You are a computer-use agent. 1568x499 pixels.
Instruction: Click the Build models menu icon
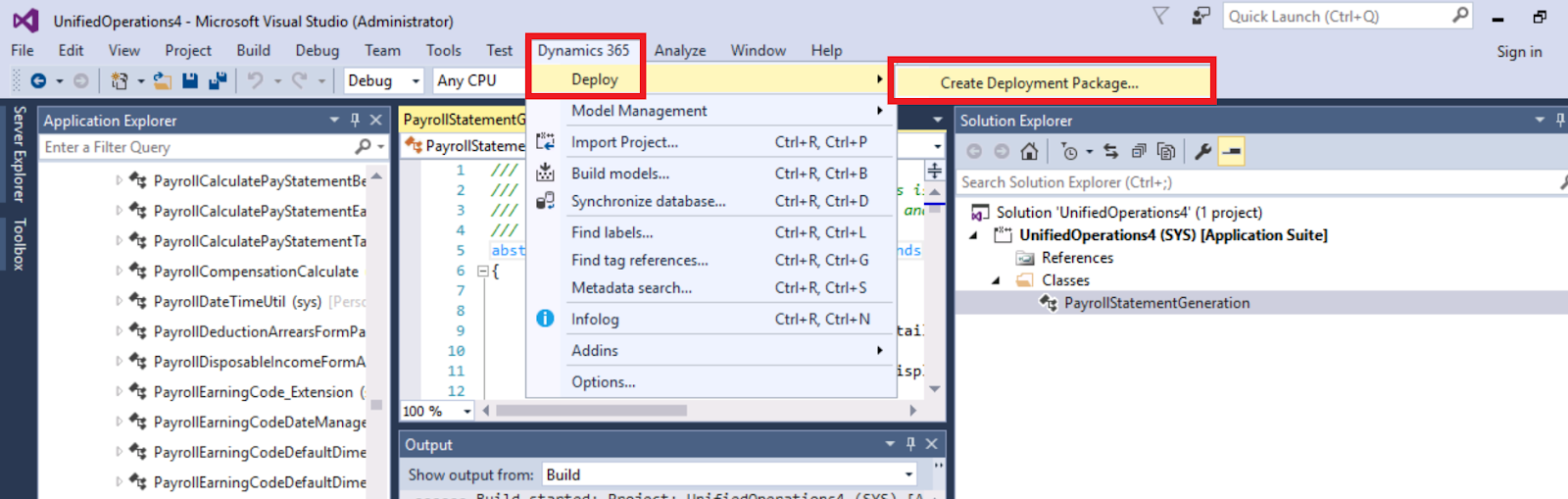pyautogui.click(x=546, y=174)
